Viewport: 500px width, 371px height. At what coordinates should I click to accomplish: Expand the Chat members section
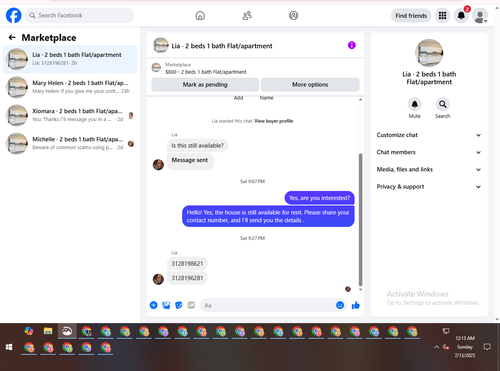click(x=429, y=152)
